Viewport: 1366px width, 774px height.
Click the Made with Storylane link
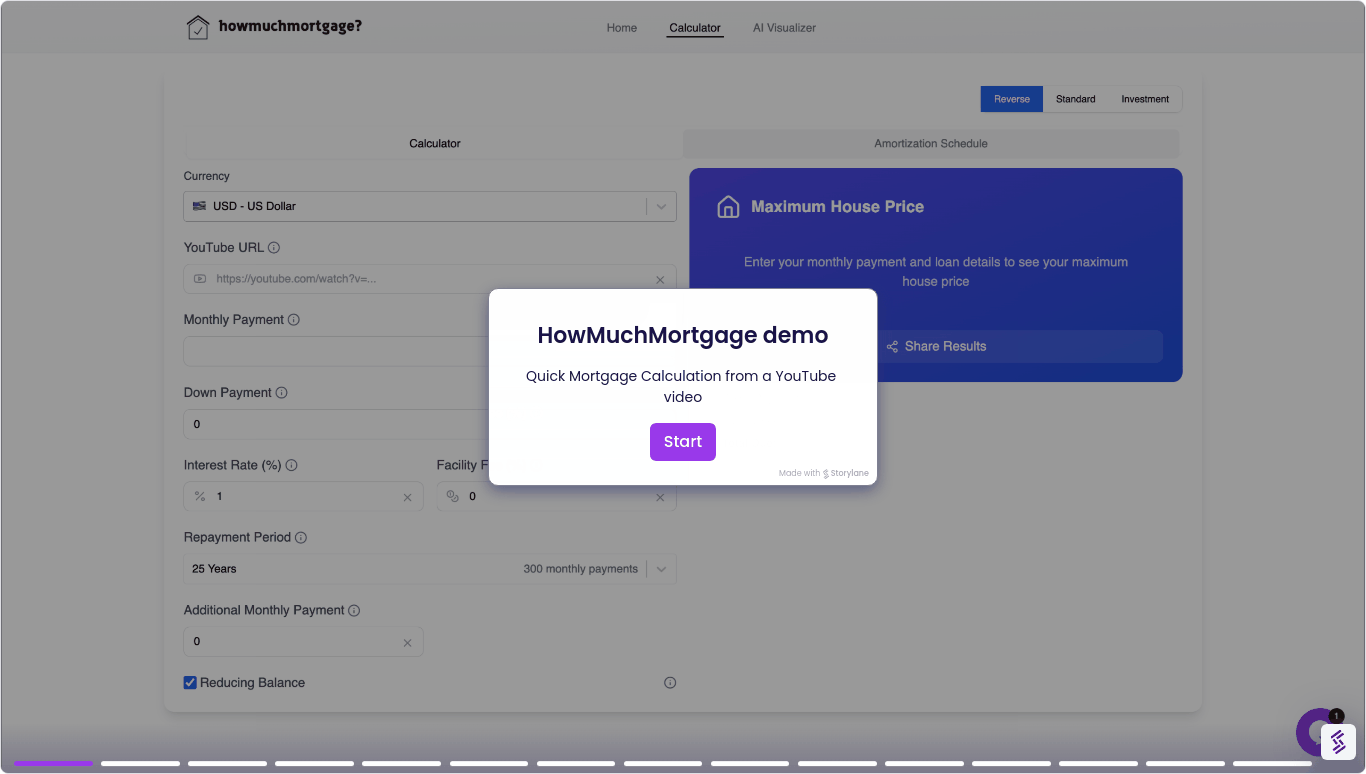[x=824, y=473]
